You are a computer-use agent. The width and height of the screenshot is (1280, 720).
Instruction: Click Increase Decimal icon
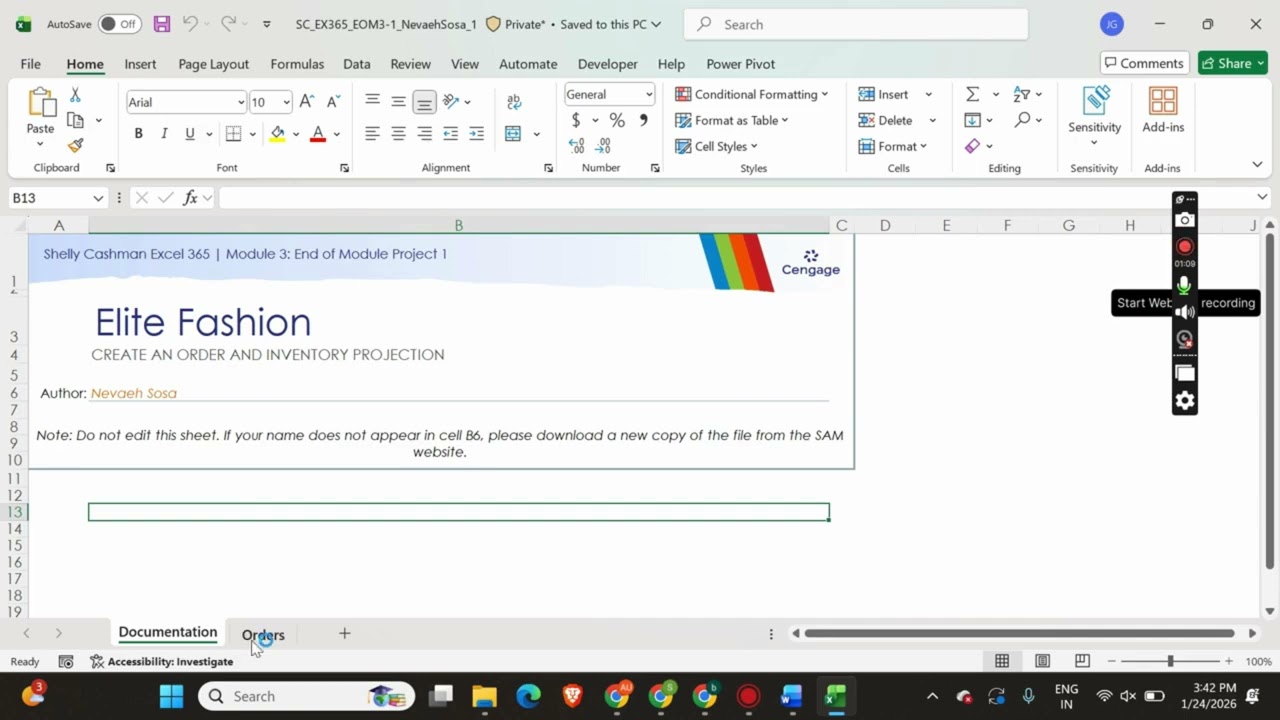[577, 146]
